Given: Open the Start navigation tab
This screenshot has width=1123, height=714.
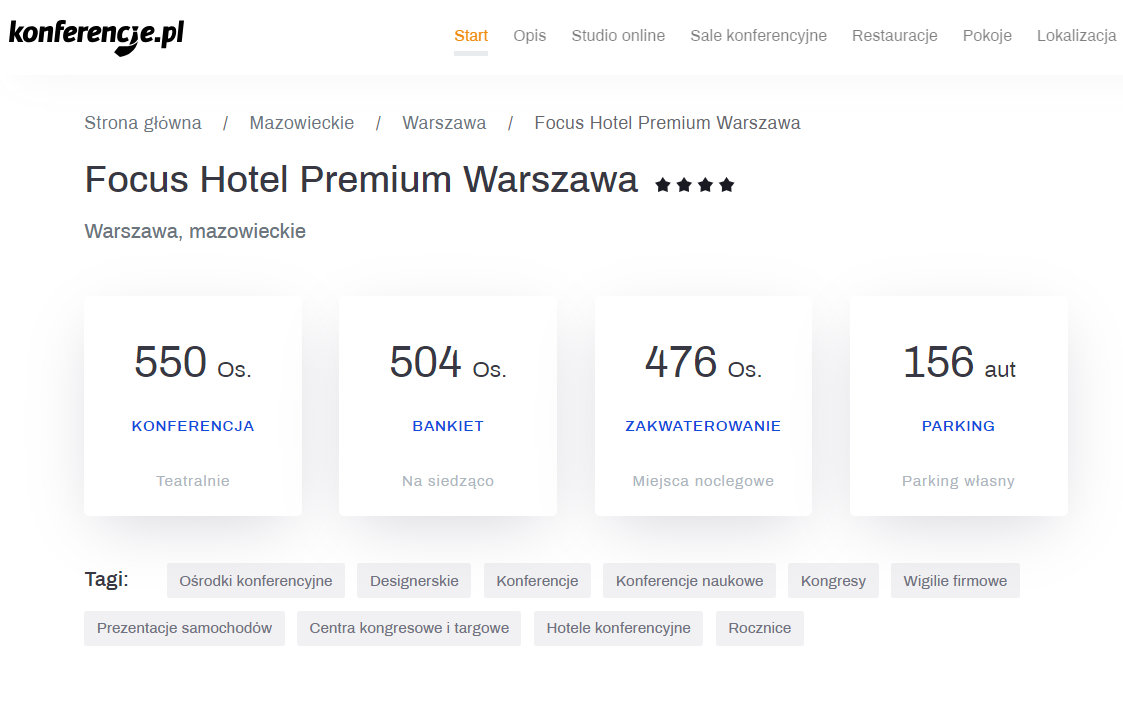Looking at the screenshot, I should click(x=471, y=36).
